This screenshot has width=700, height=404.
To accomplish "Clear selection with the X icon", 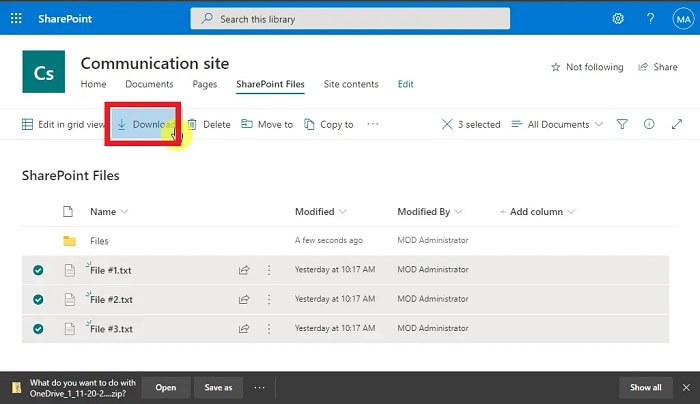I will tap(447, 124).
